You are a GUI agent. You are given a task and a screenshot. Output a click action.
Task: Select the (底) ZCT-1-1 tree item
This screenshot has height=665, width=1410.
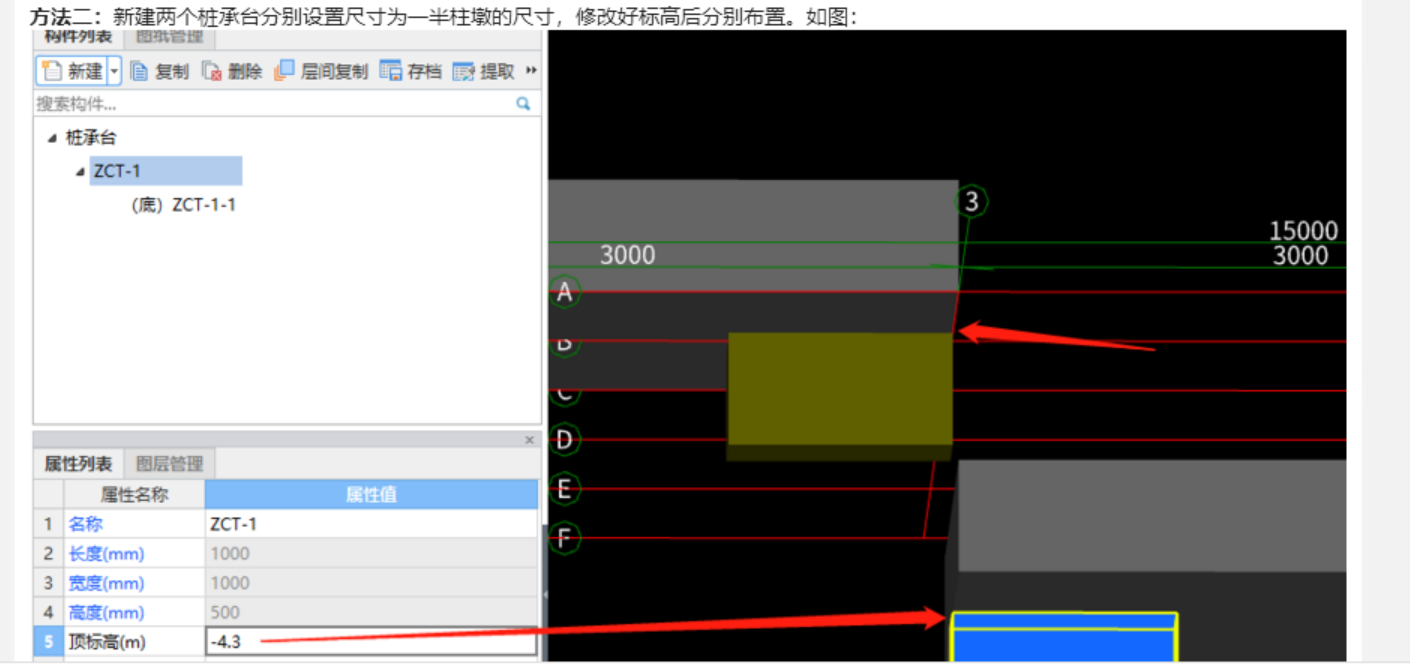(183, 205)
